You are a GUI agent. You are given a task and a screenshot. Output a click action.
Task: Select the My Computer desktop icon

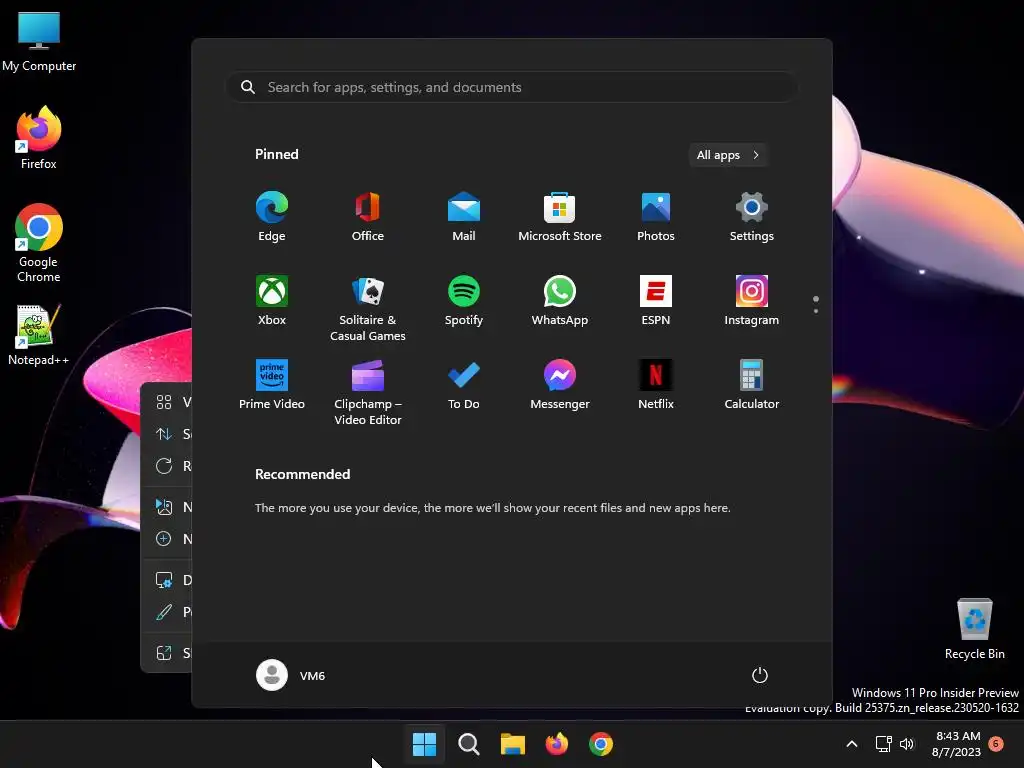click(39, 42)
